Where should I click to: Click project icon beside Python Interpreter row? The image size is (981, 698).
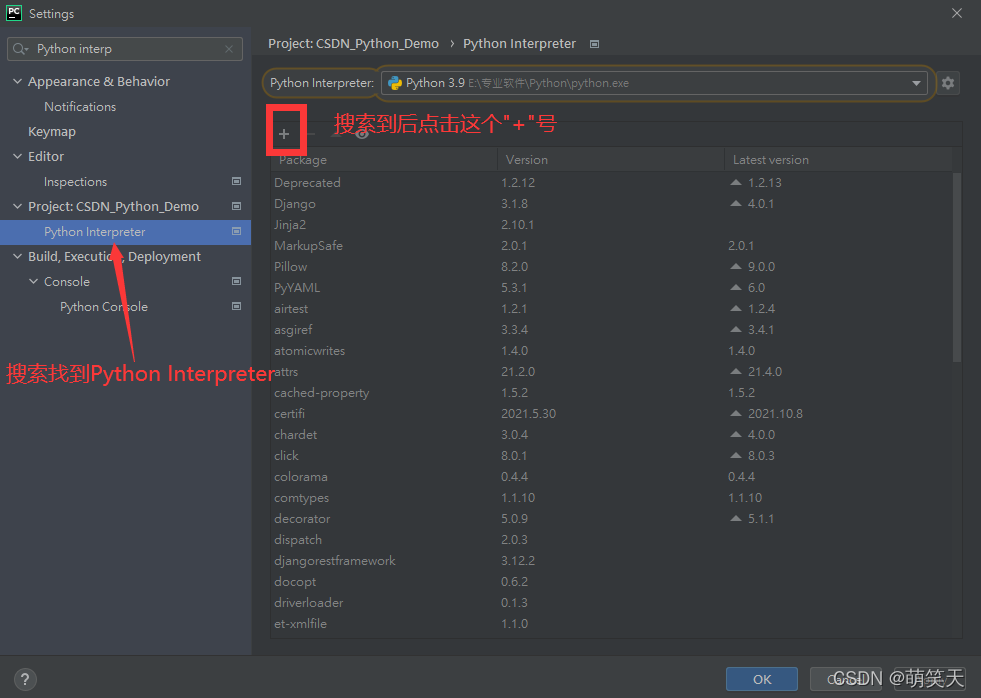pyautogui.click(x=236, y=231)
